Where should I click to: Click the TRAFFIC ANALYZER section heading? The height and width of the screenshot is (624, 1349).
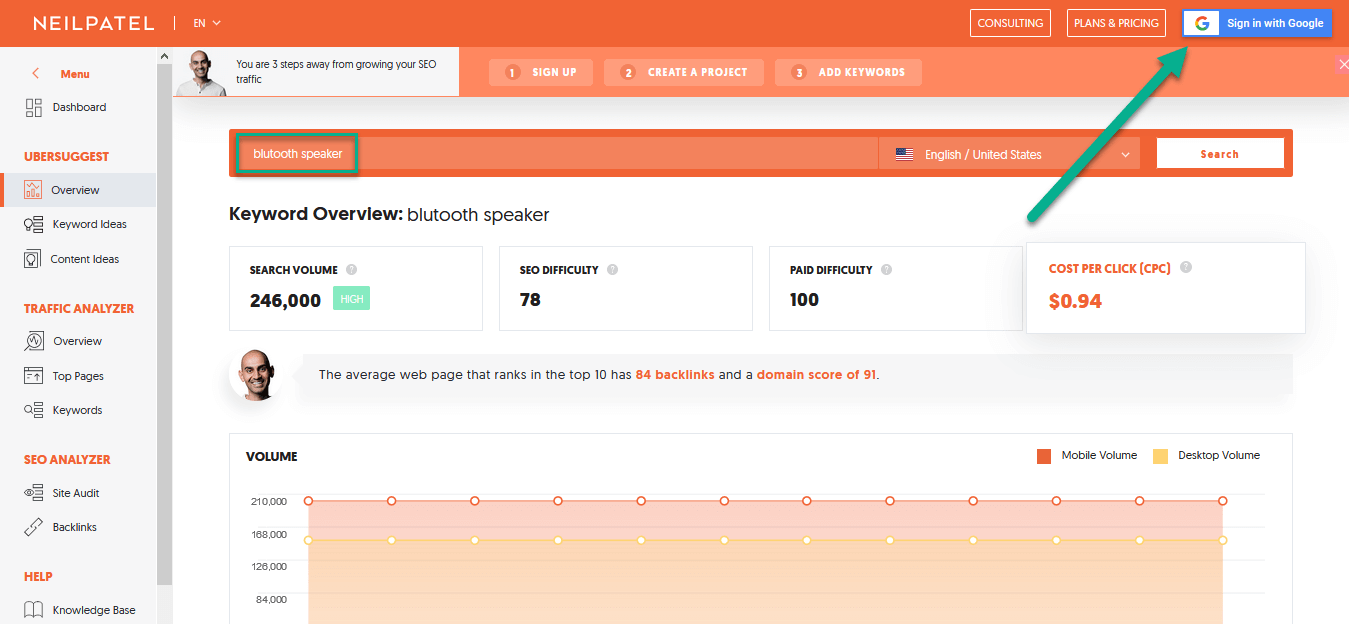click(79, 309)
